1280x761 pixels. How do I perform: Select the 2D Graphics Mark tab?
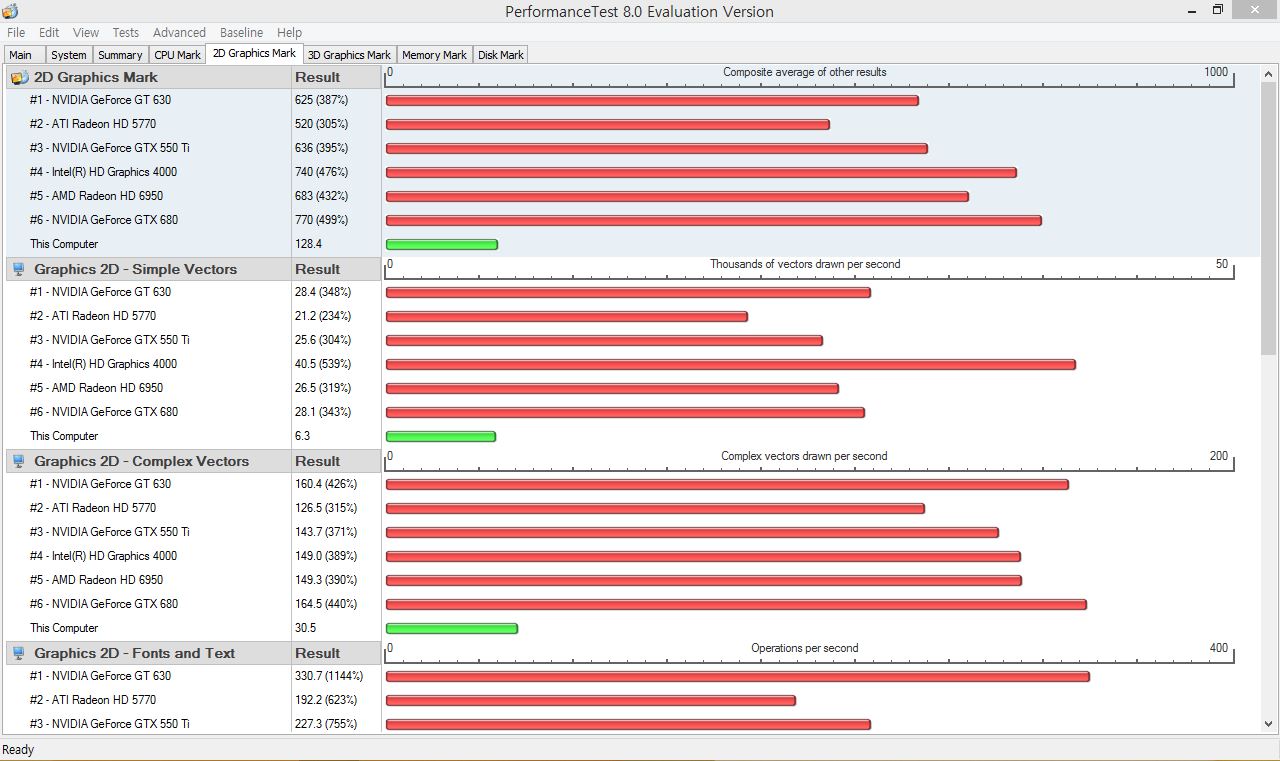click(254, 54)
